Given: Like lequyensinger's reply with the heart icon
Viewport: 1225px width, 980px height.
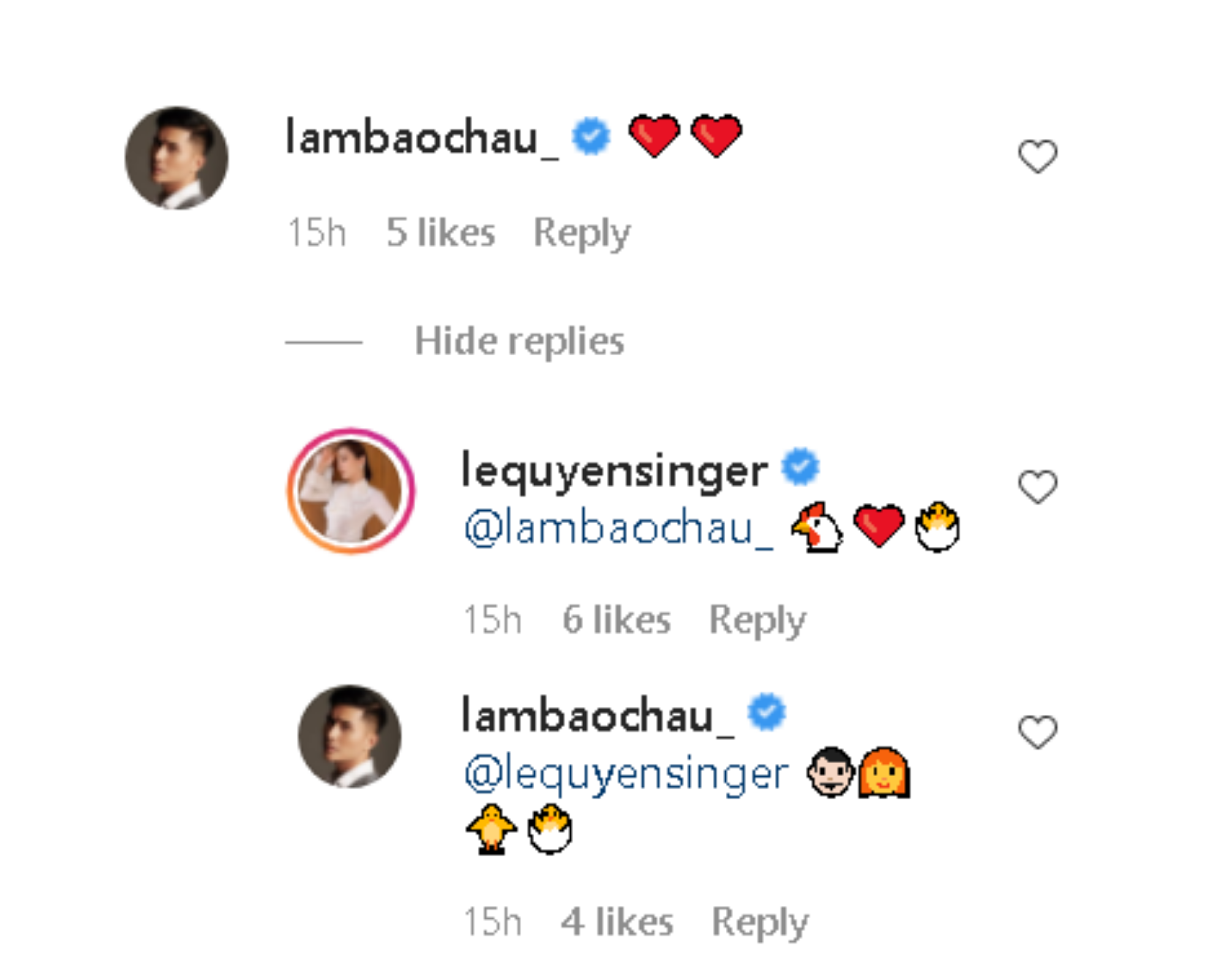Looking at the screenshot, I should coord(1038,487).
